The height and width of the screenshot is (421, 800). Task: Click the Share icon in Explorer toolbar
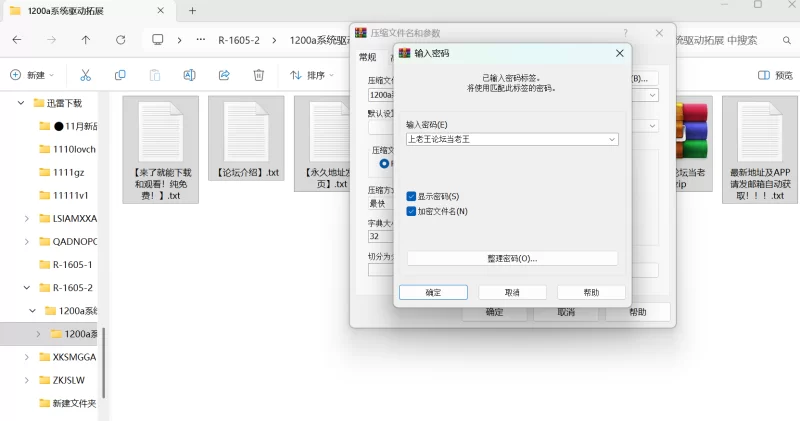pos(224,75)
